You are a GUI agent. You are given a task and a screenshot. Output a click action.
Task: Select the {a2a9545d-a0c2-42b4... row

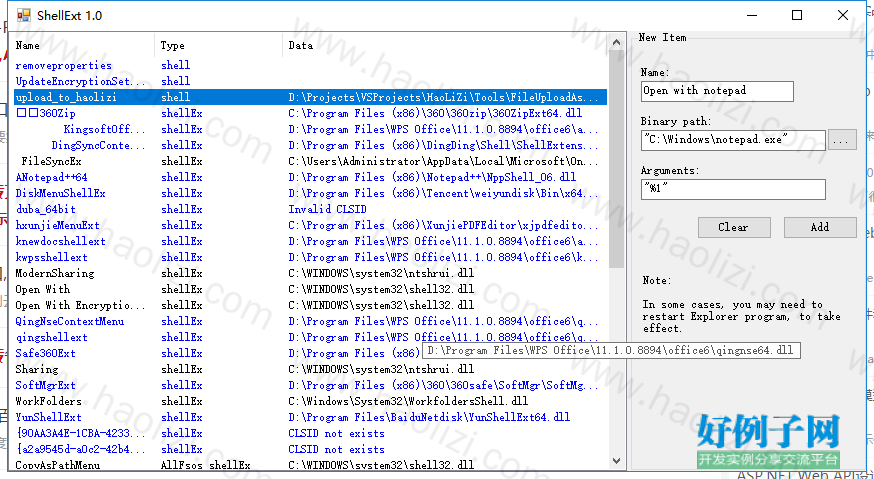pos(308,449)
